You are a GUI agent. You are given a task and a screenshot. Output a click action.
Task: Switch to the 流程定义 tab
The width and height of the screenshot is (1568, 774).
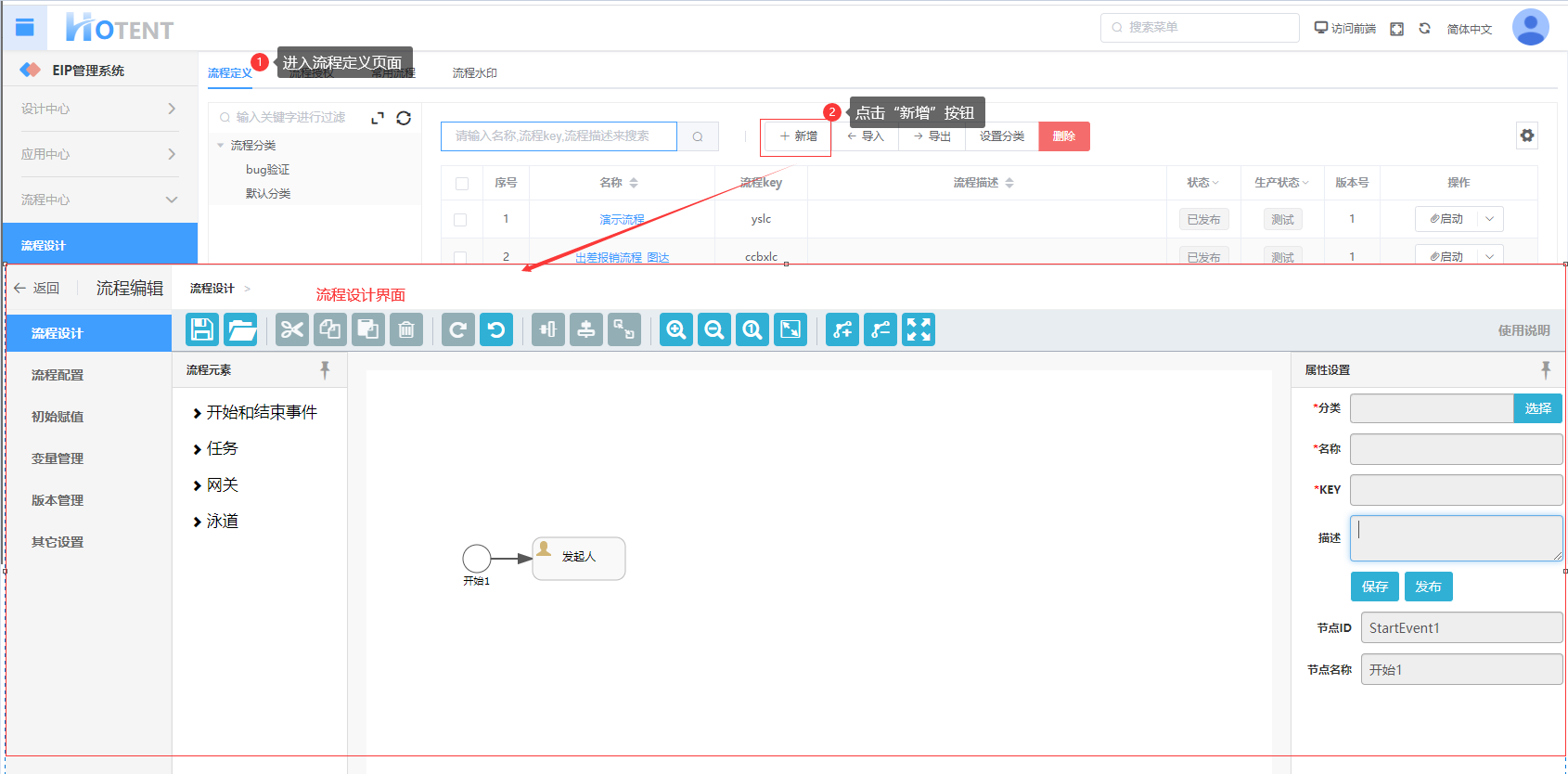pos(230,72)
